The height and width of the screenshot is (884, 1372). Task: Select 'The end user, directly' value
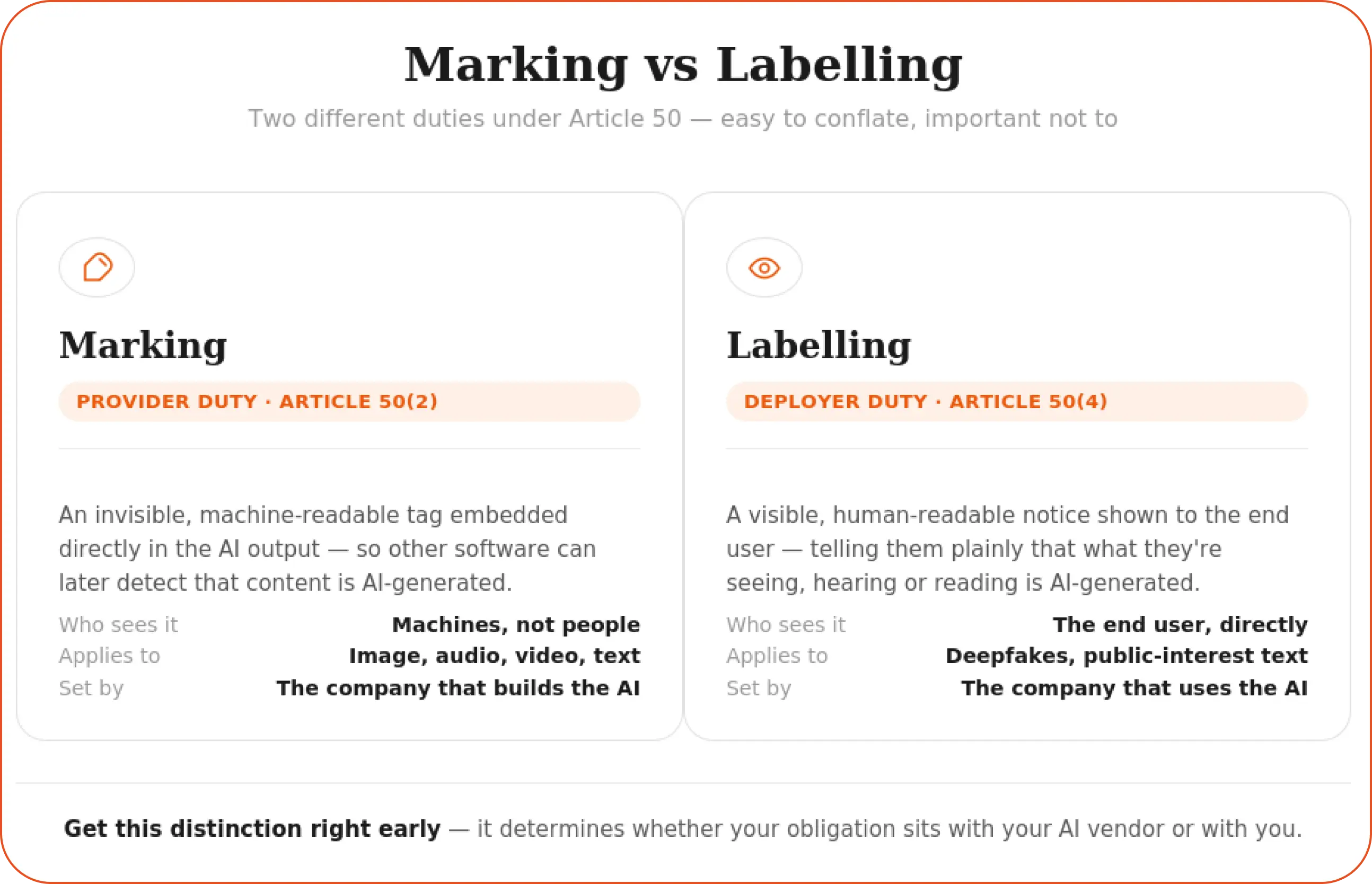1180,624
